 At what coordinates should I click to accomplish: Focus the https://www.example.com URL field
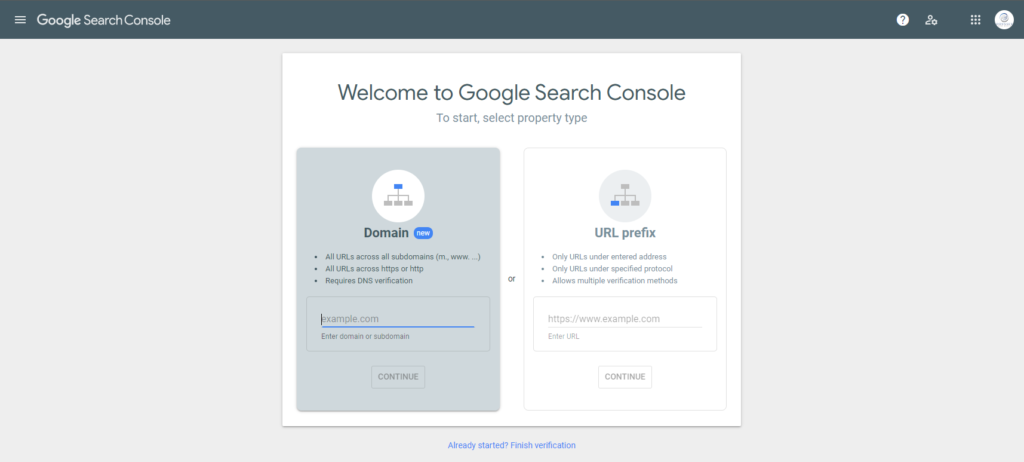(625, 319)
